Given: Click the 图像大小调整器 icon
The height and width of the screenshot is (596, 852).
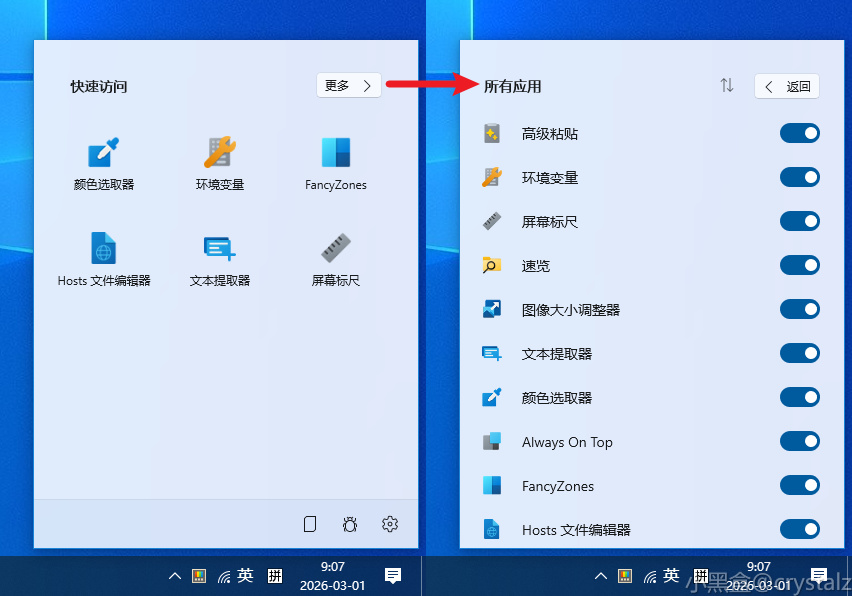Looking at the screenshot, I should (492, 309).
